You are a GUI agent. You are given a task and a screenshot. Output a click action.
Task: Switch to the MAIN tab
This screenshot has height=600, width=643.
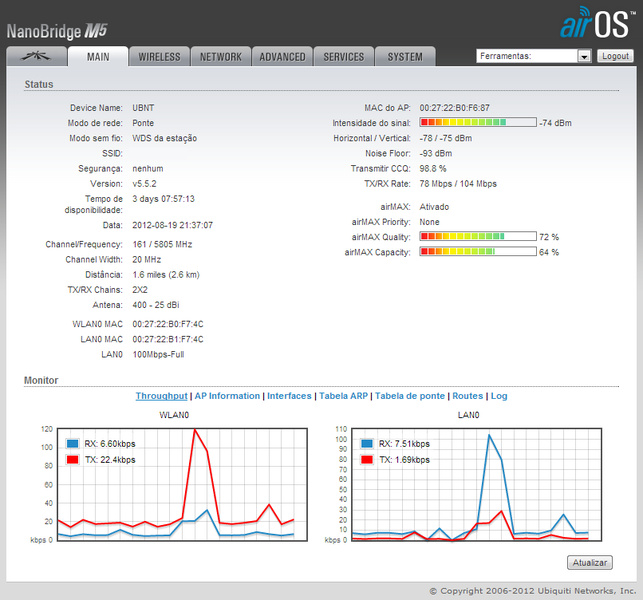click(98, 56)
